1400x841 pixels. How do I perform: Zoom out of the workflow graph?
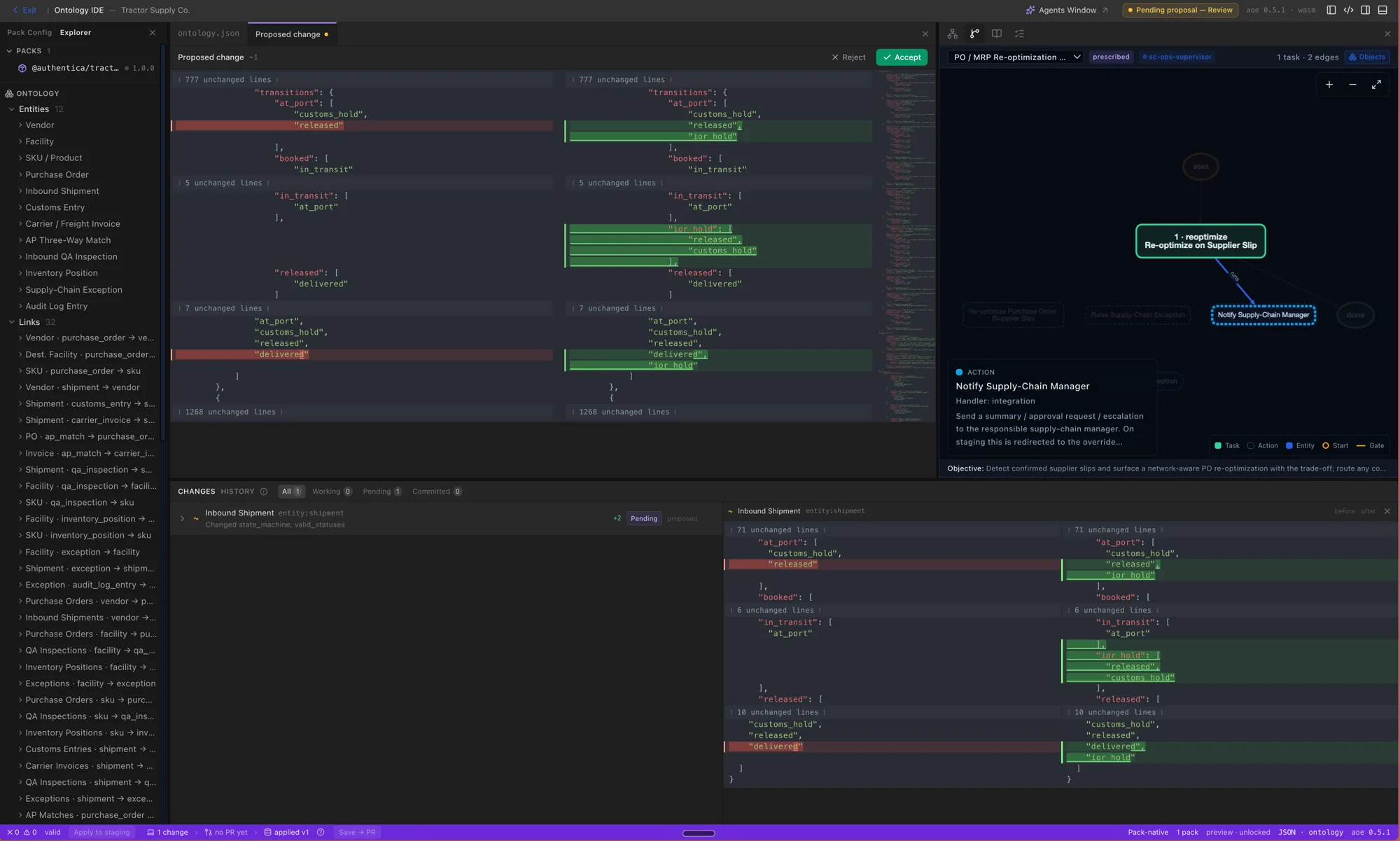pos(1352,85)
